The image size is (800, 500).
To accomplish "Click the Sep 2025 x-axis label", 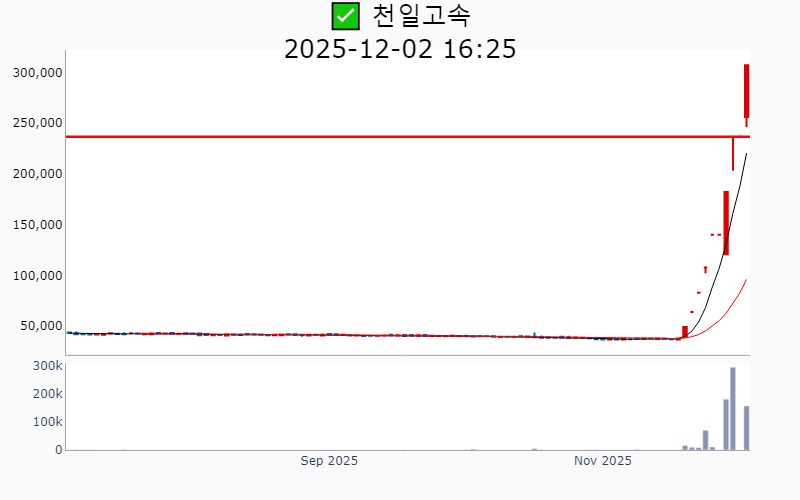I will (329, 461).
